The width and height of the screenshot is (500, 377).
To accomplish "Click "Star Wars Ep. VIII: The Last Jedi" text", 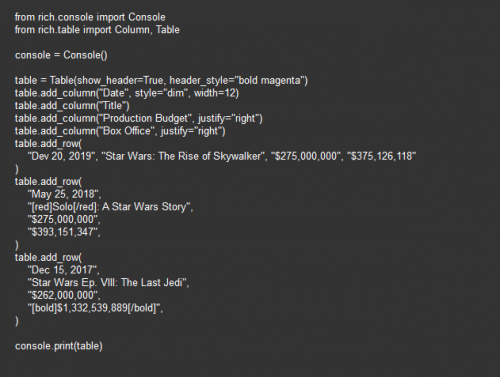I will 107,282.
